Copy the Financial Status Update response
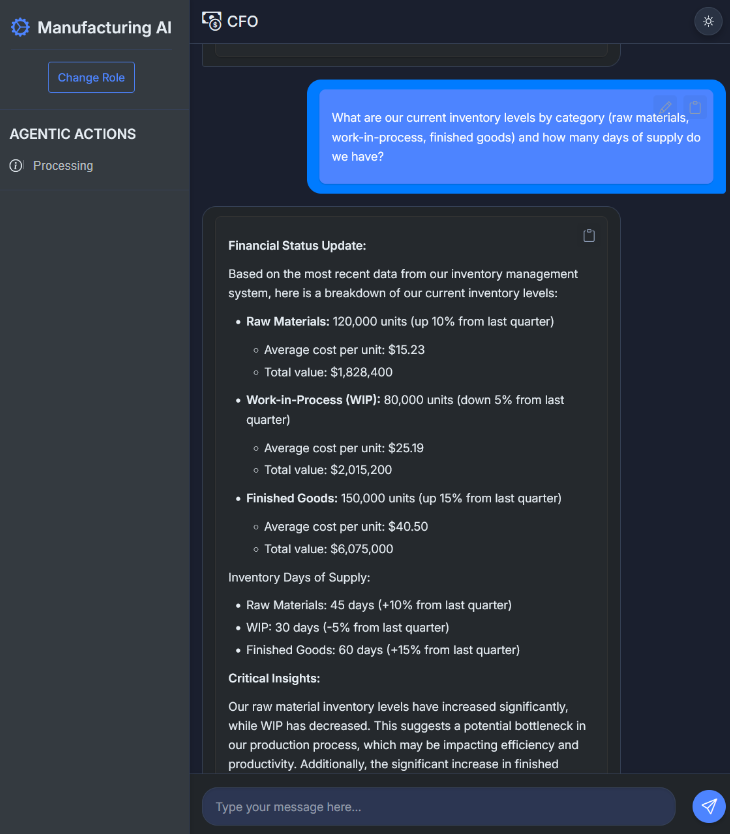 click(589, 236)
